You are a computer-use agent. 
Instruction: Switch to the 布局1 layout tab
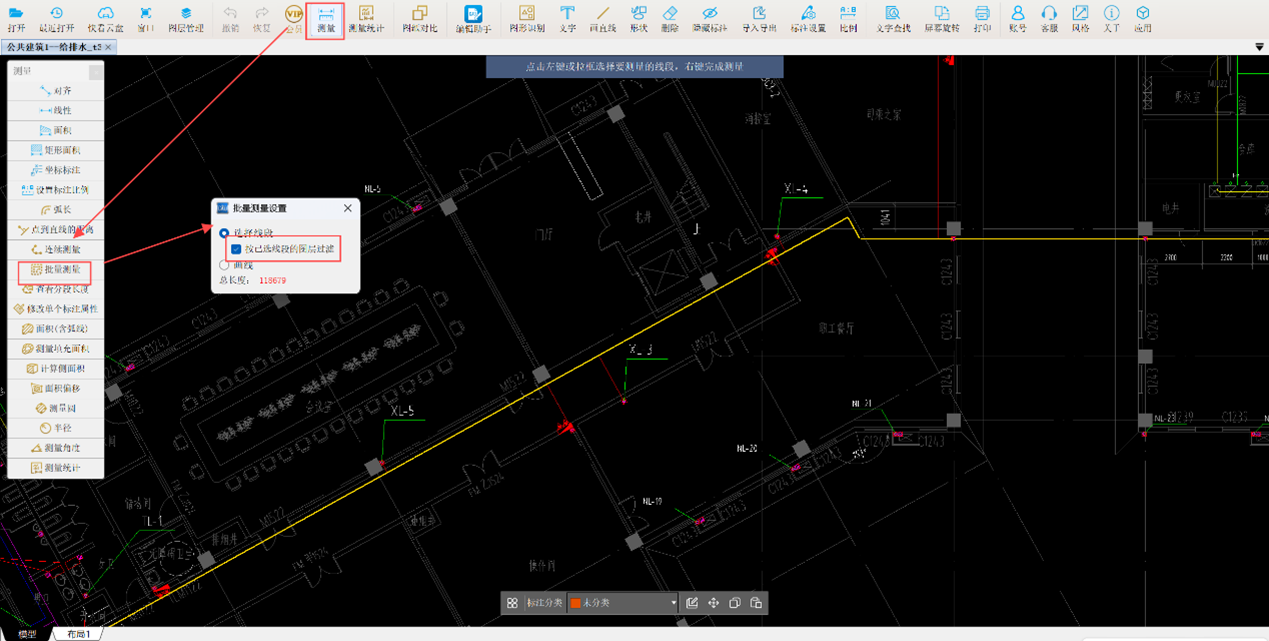78,634
